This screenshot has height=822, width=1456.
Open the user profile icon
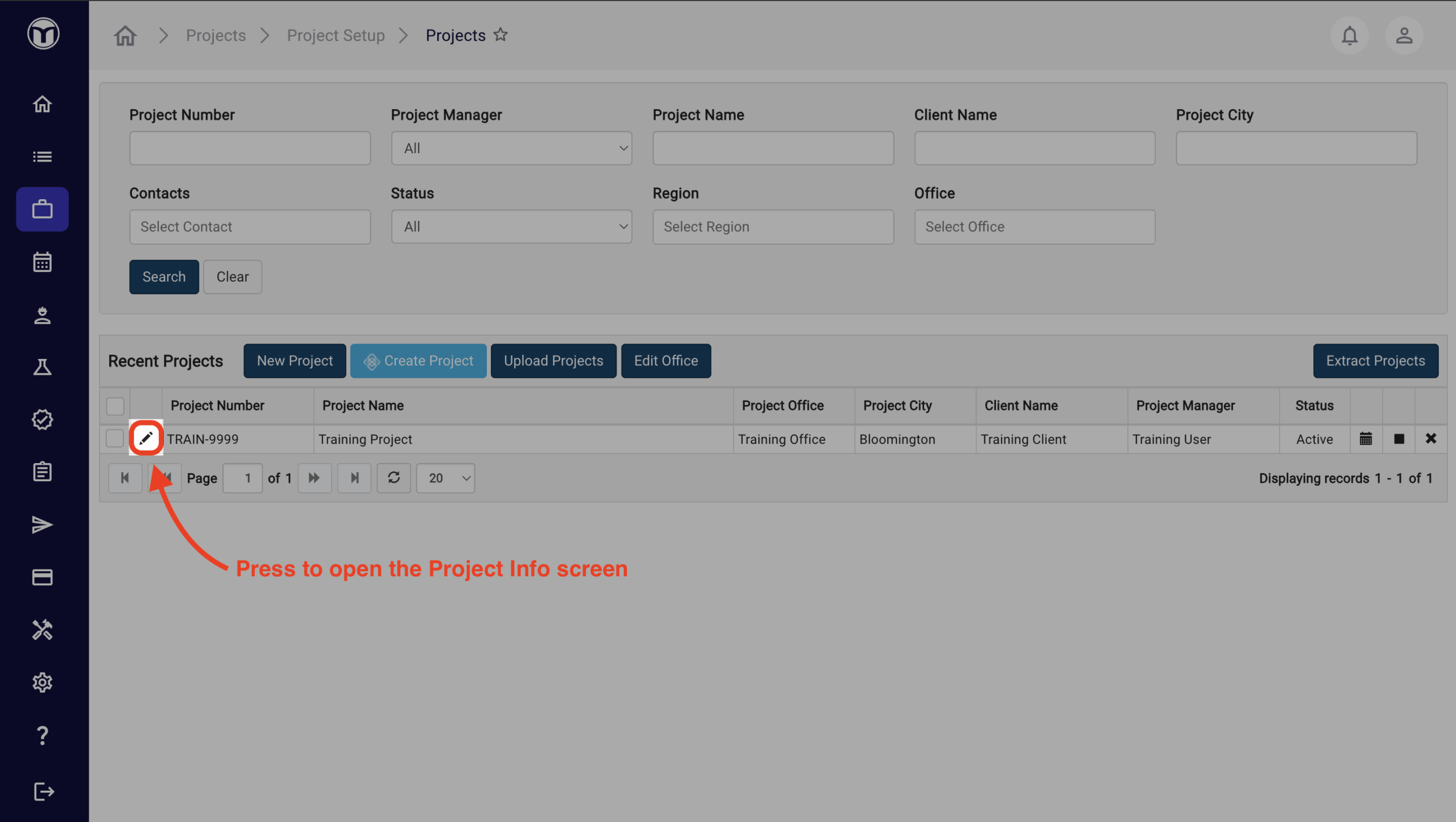1404,36
